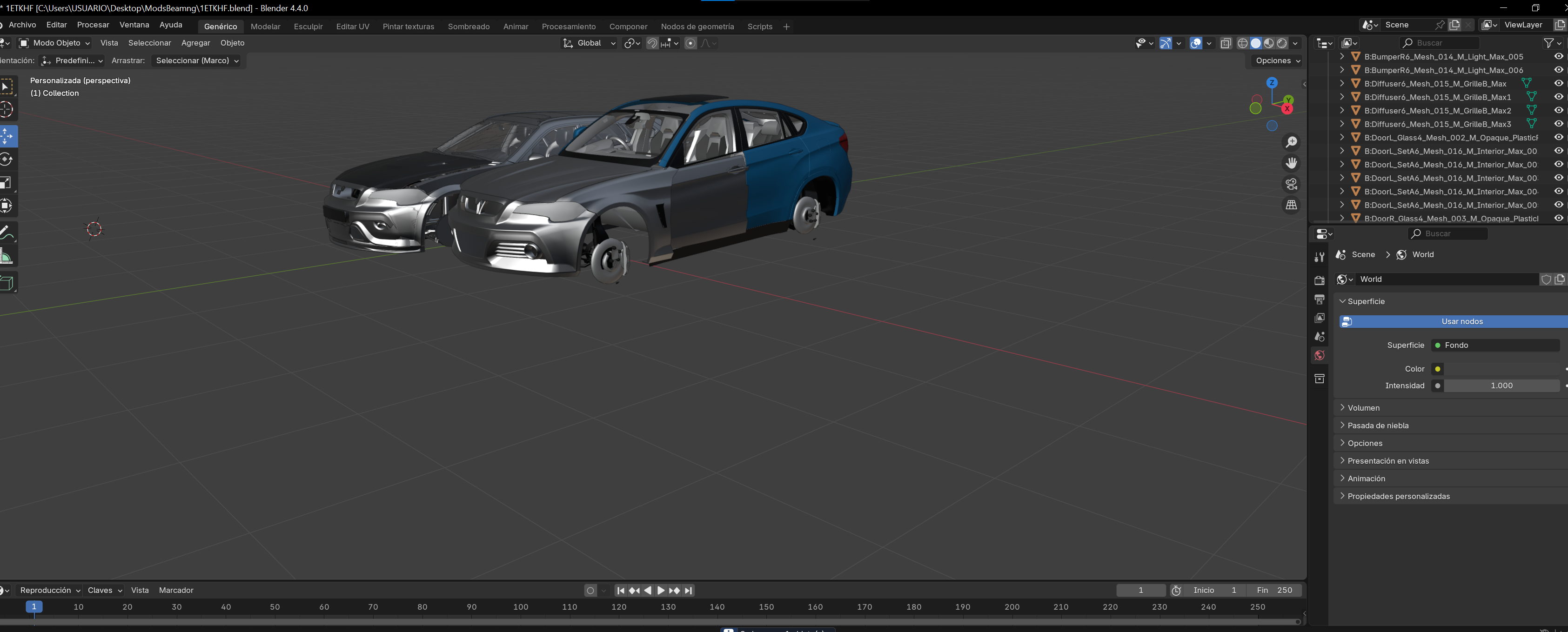1568x632 pixels.
Task: Hide B:BumperR6_Mesh_014_M_Light_Max_005 with eye icon
Action: pos(1558,57)
